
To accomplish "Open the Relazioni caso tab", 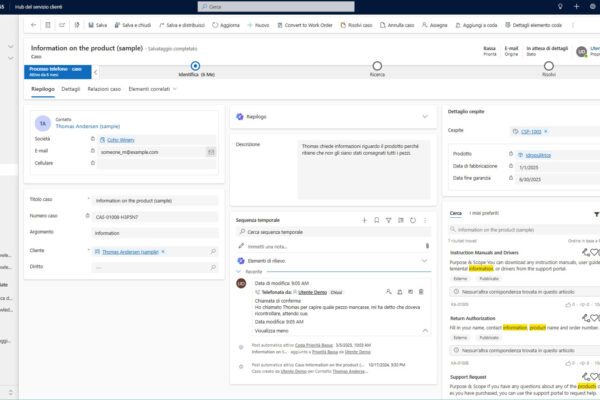I will [x=104, y=89].
